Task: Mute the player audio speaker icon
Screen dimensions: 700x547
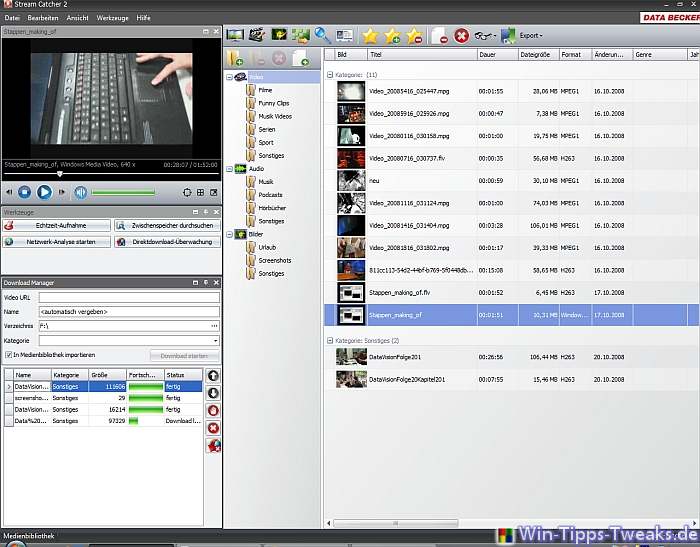Action: click(80, 192)
